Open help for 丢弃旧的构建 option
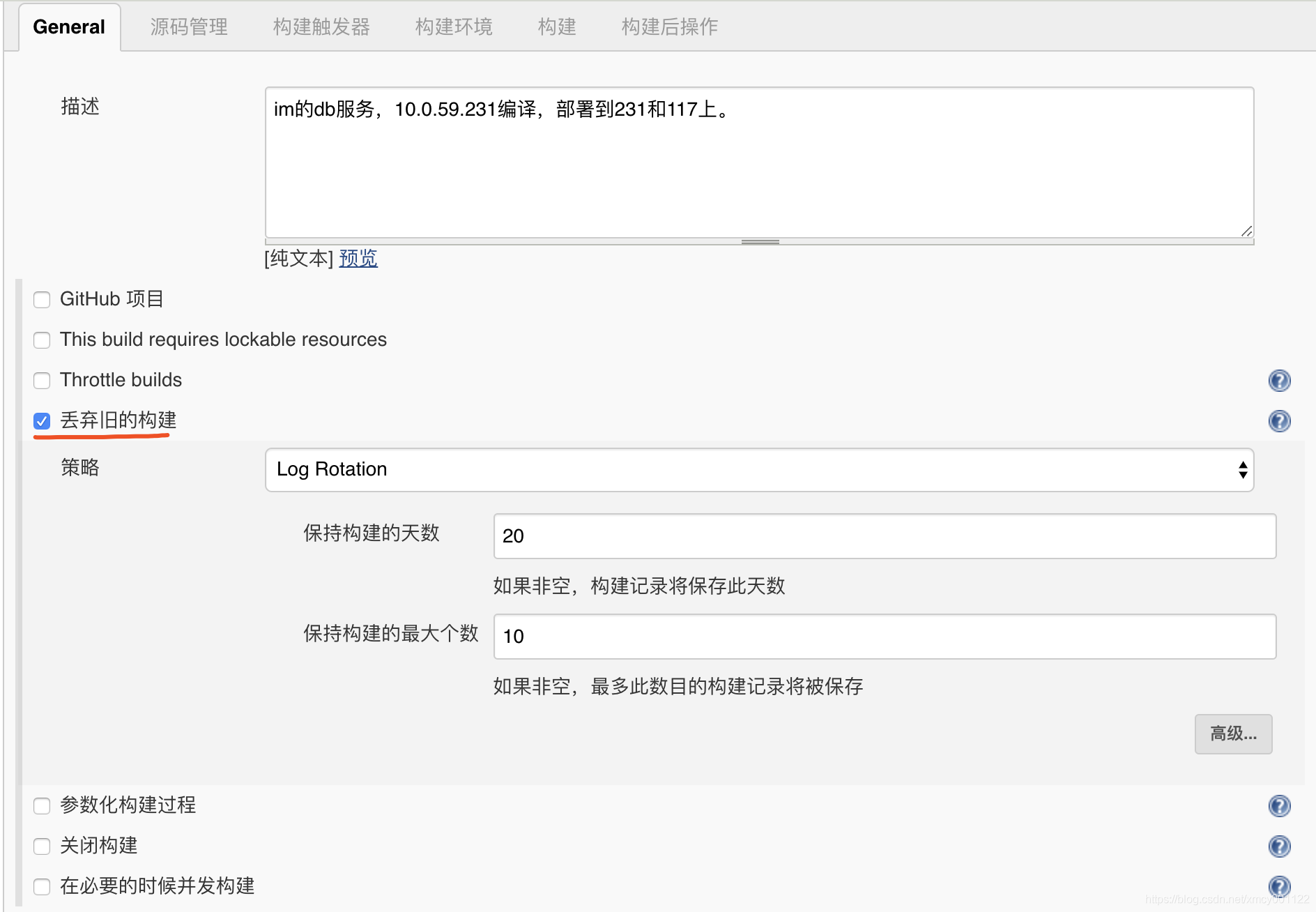The image size is (1316, 912). tap(1279, 421)
